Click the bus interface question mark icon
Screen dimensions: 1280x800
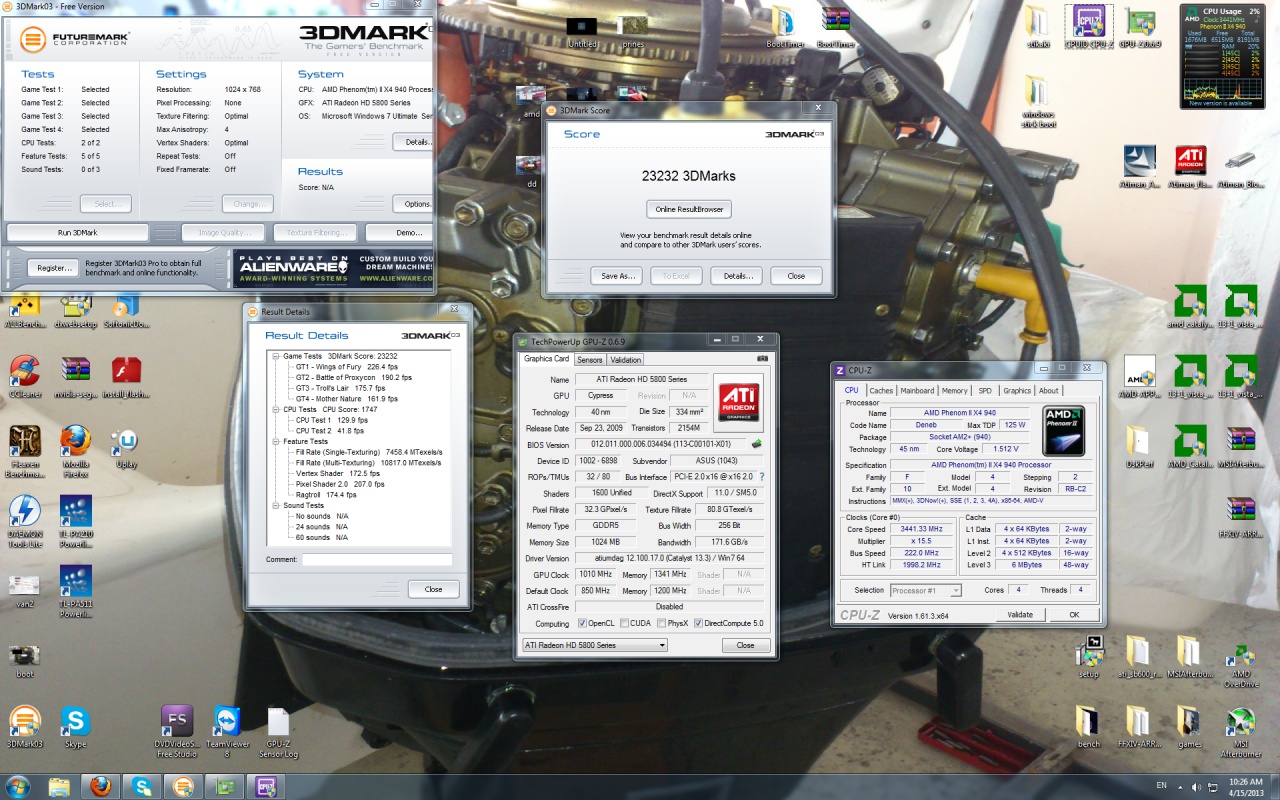click(x=762, y=477)
